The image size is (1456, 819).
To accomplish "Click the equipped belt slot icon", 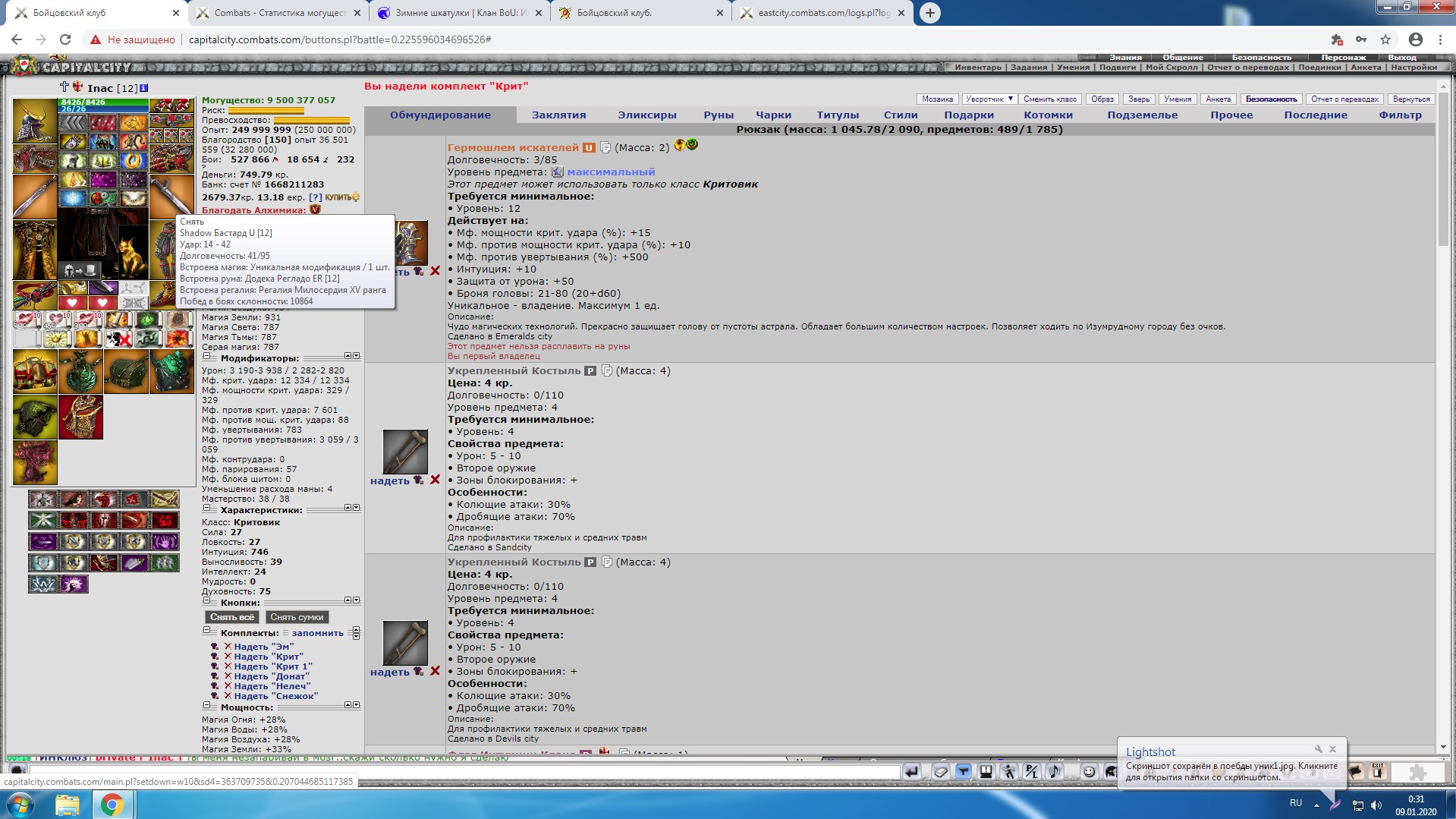I will coord(34,296).
